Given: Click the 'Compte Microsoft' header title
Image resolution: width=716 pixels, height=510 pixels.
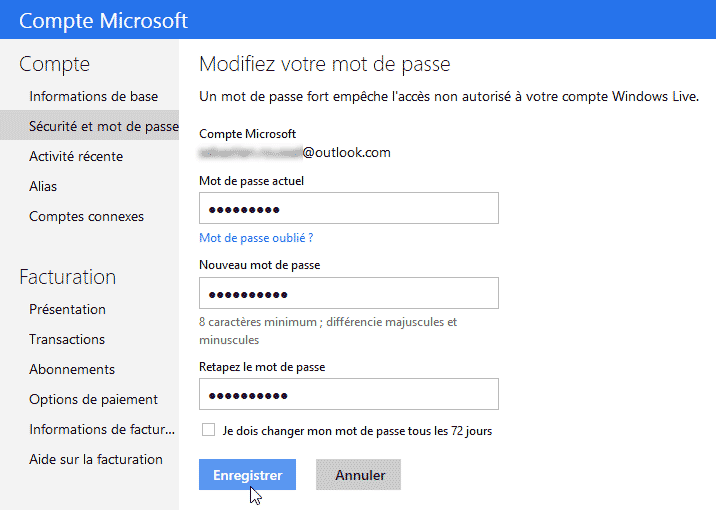Looking at the screenshot, I should tap(104, 20).
